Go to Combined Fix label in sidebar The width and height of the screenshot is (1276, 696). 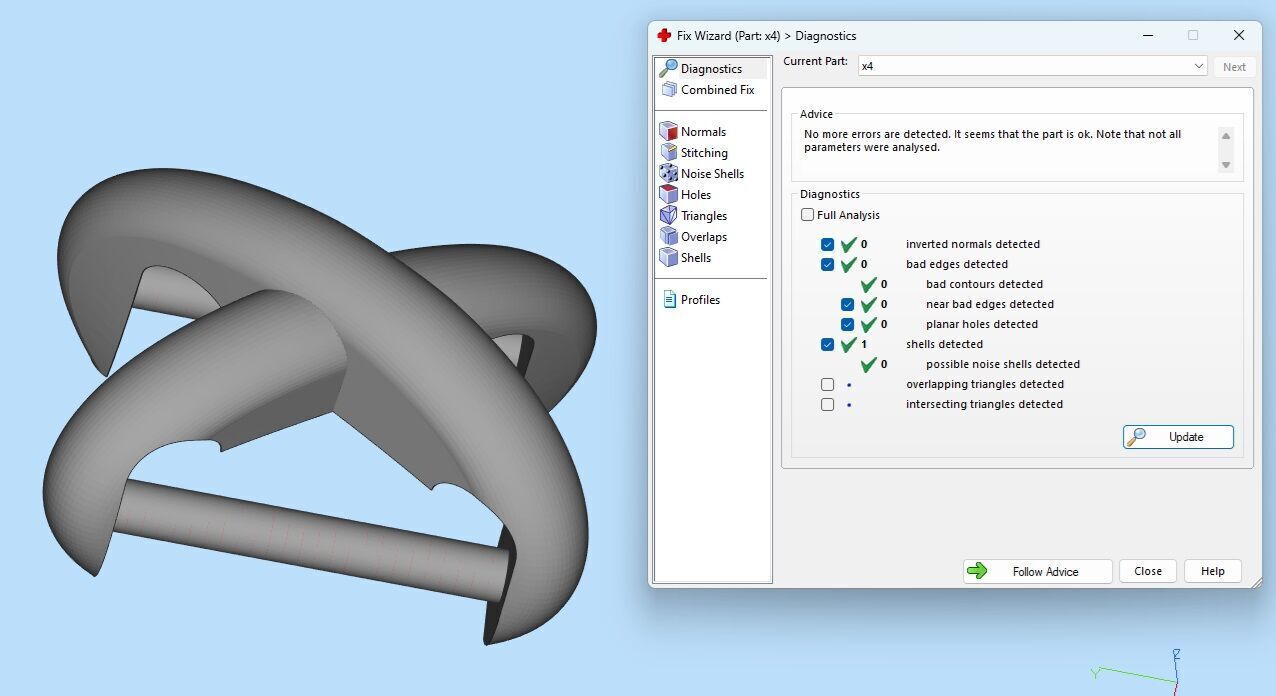pyautogui.click(x=717, y=89)
